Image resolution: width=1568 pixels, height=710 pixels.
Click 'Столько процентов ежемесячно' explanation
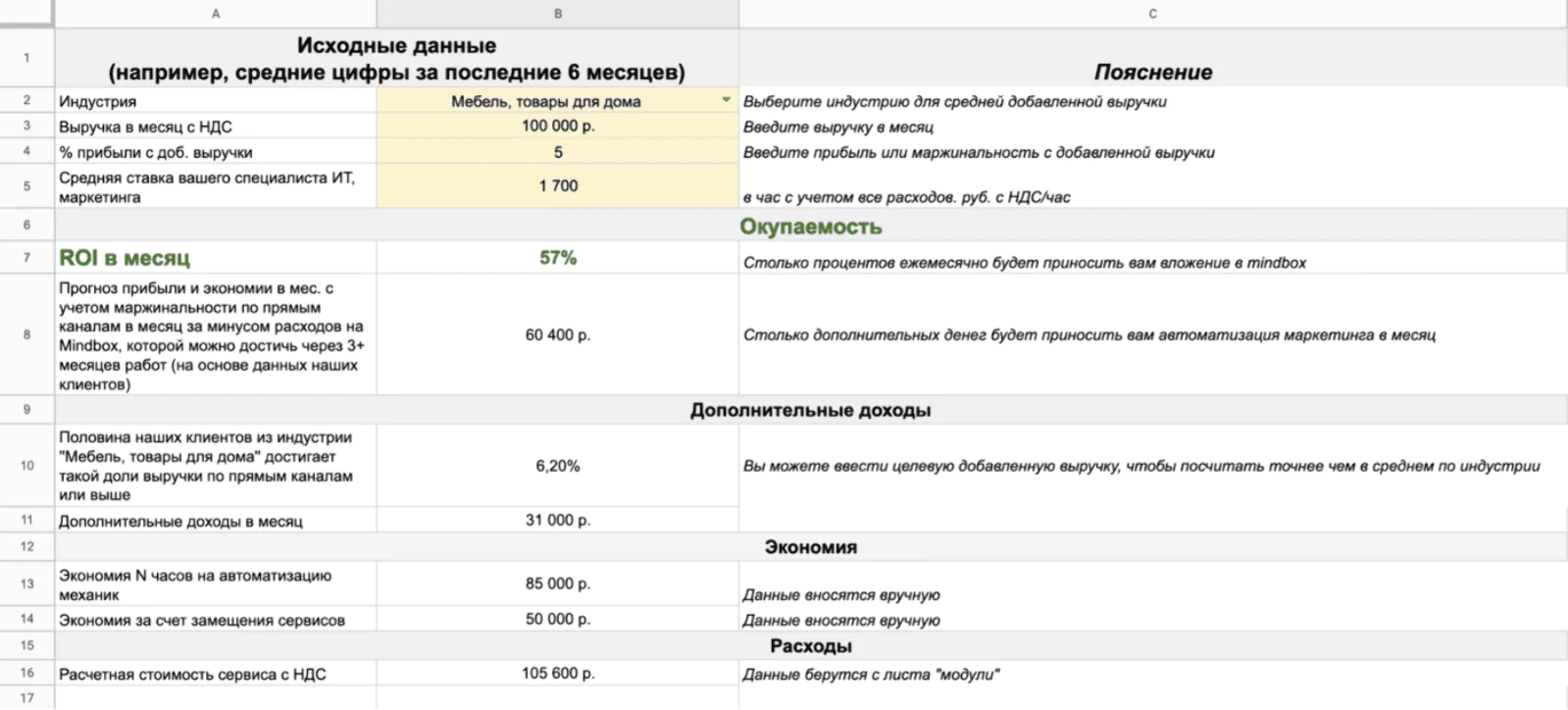click(x=1024, y=263)
